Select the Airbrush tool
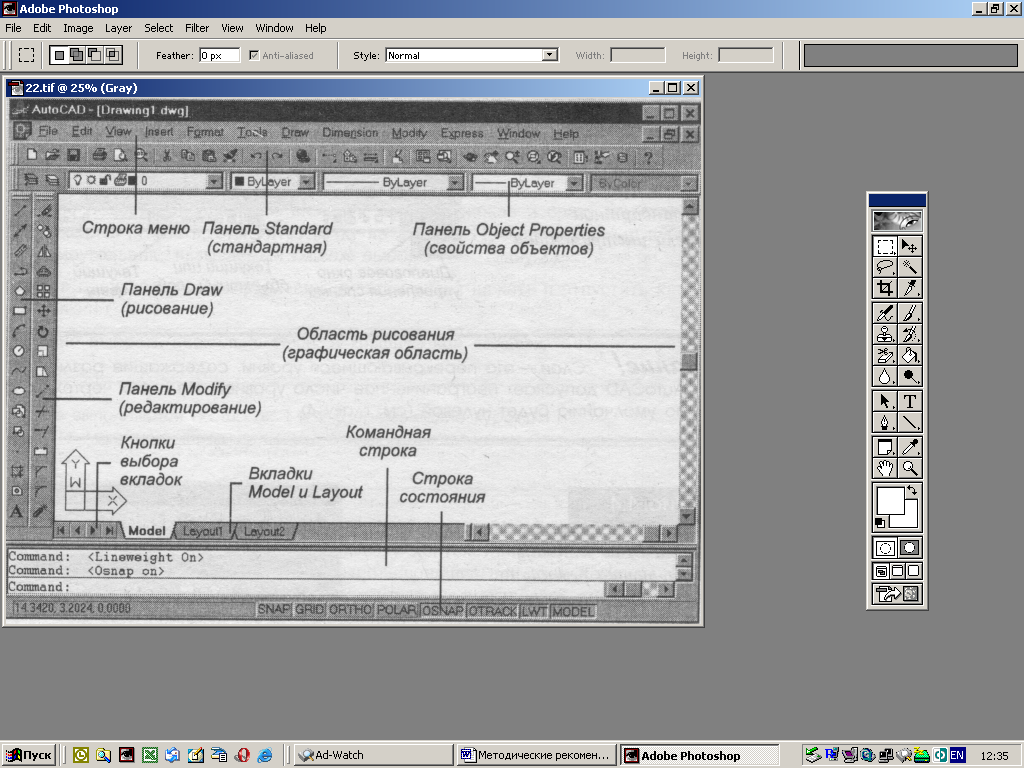 point(885,313)
